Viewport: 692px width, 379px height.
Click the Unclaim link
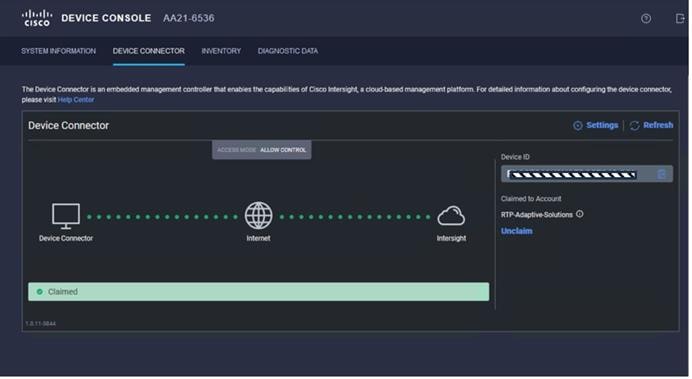point(516,231)
